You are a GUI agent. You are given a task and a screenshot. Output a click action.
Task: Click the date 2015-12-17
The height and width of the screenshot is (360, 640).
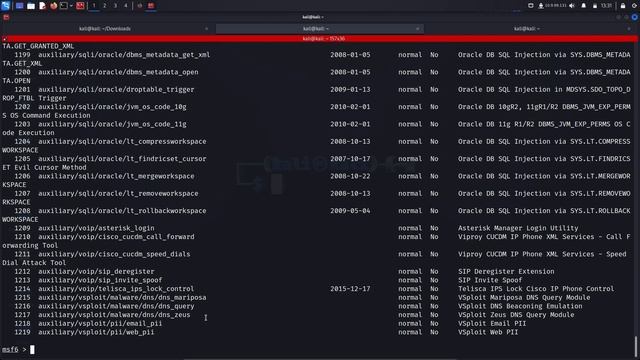(350, 289)
